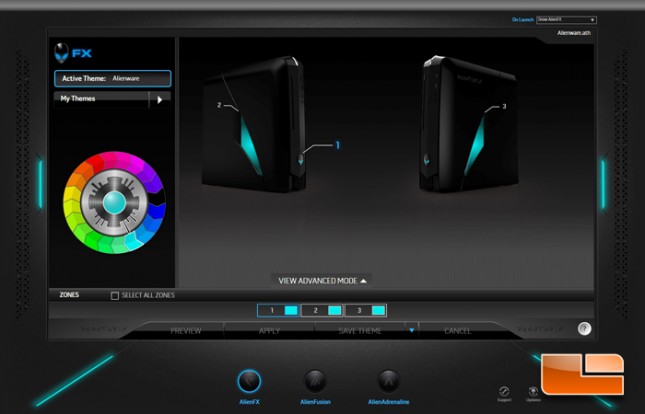Pick green on the color wheel

pyautogui.click(x=95, y=240)
